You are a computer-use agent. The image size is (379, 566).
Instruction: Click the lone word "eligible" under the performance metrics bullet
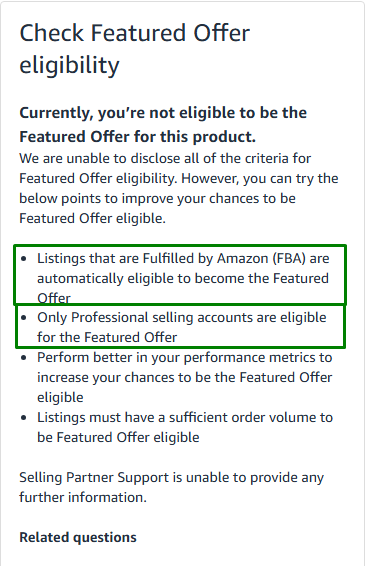[x=60, y=397]
